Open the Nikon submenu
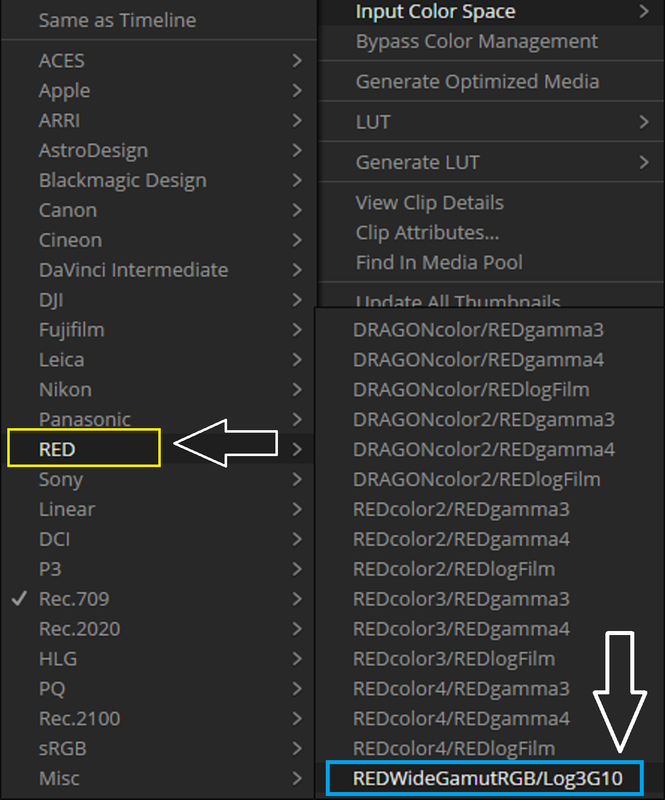 [158, 390]
